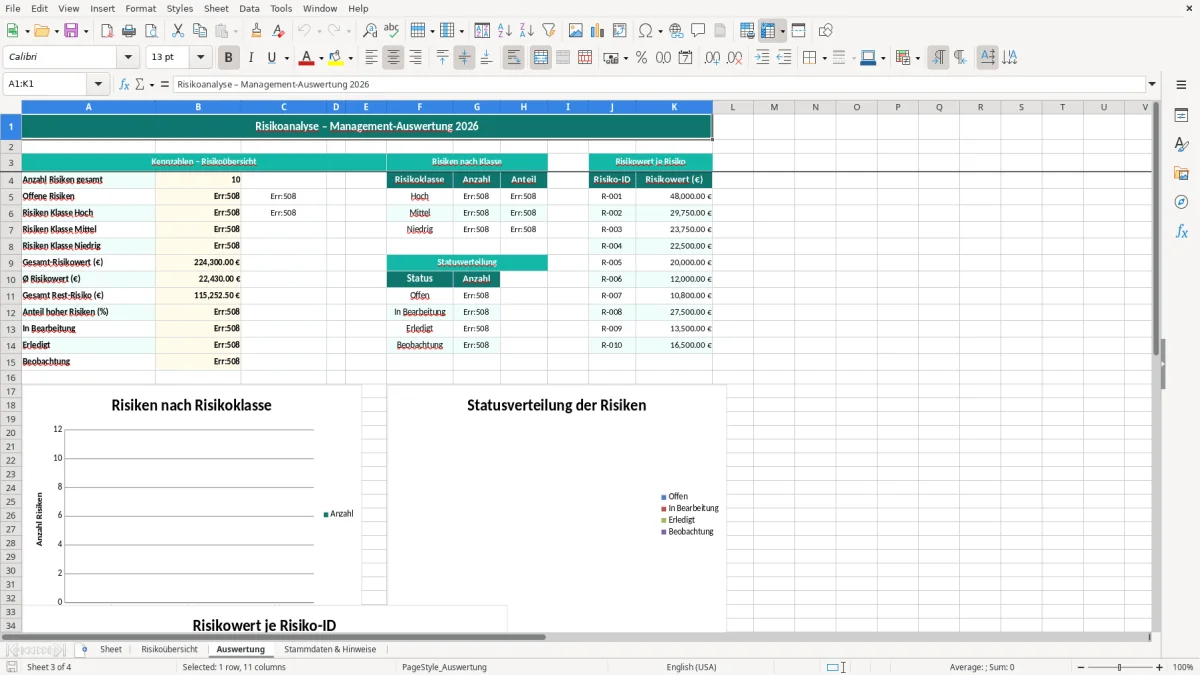Click the 100% zoom level

point(1183,667)
